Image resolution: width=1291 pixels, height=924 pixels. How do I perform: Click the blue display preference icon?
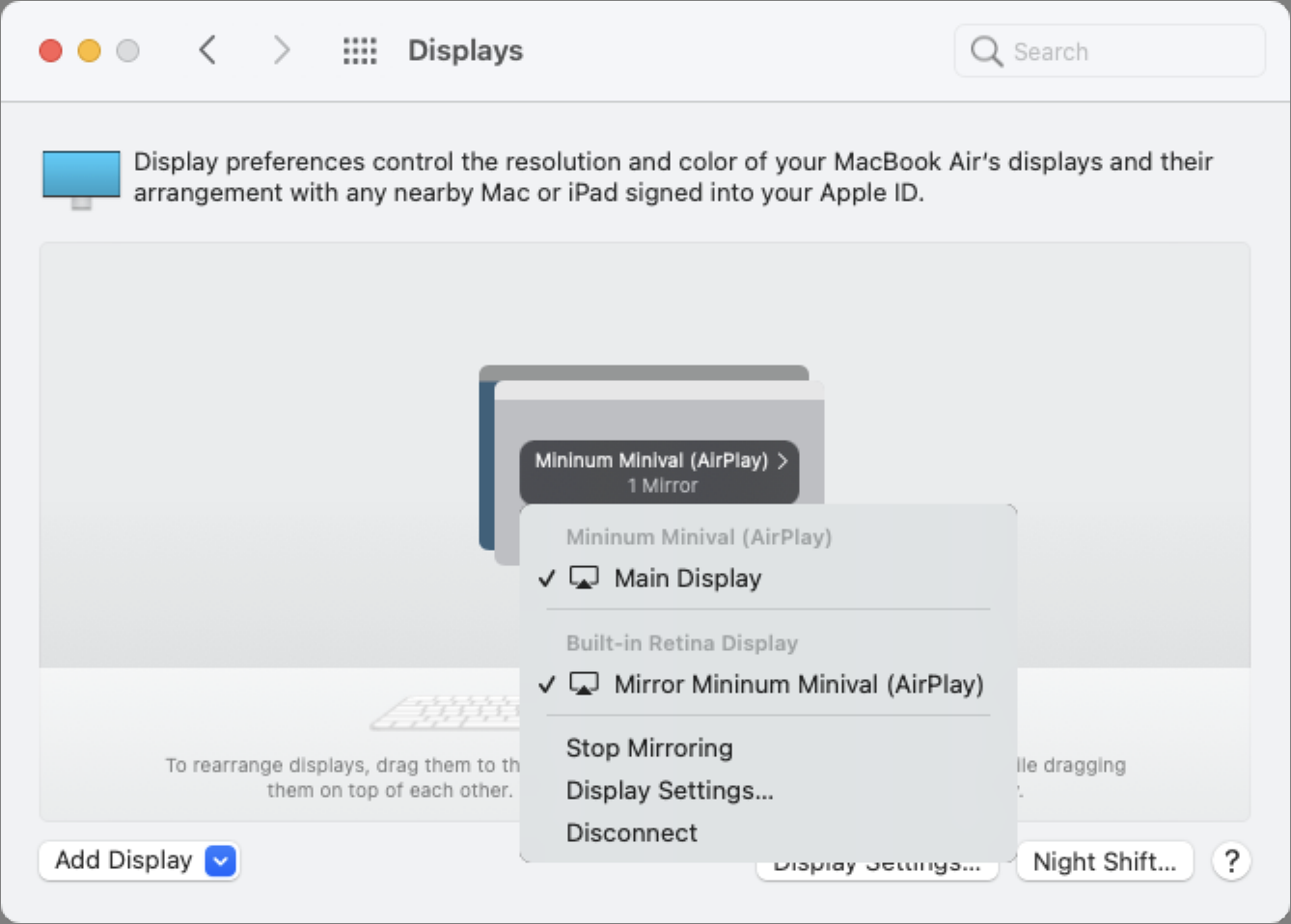[79, 177]
